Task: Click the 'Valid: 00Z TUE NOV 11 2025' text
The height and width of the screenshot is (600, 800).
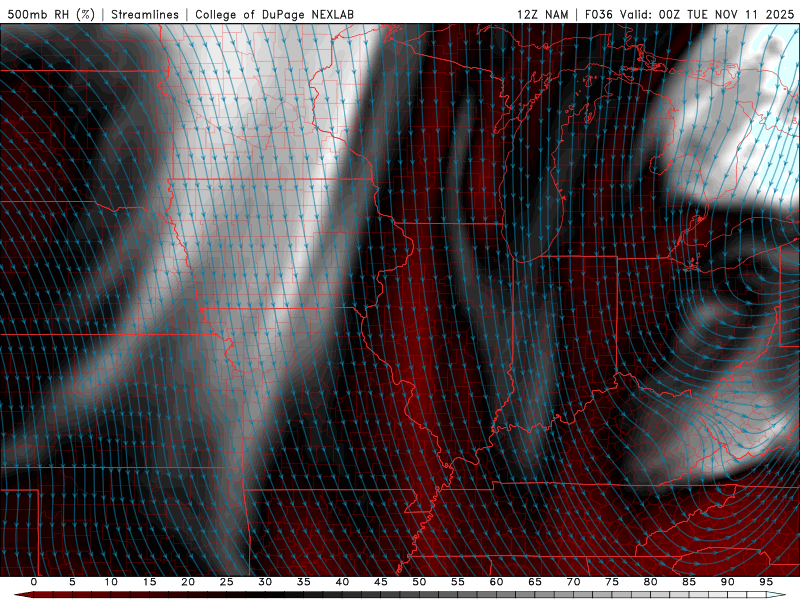Action: [707, 14]
